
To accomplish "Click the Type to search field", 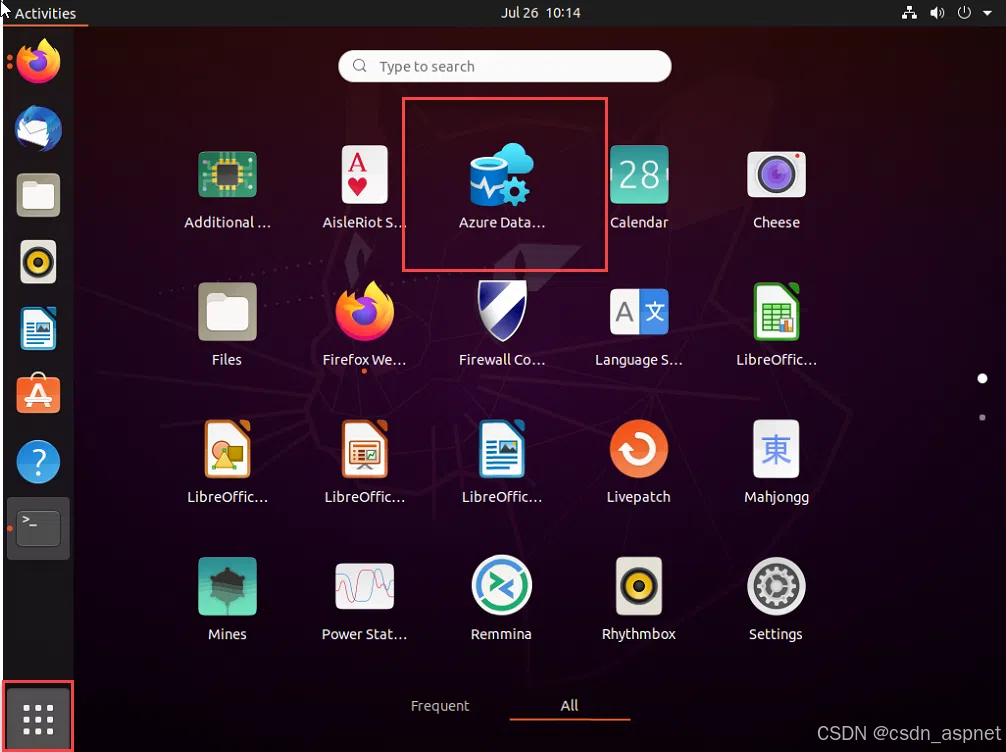I will coord(505,66).
